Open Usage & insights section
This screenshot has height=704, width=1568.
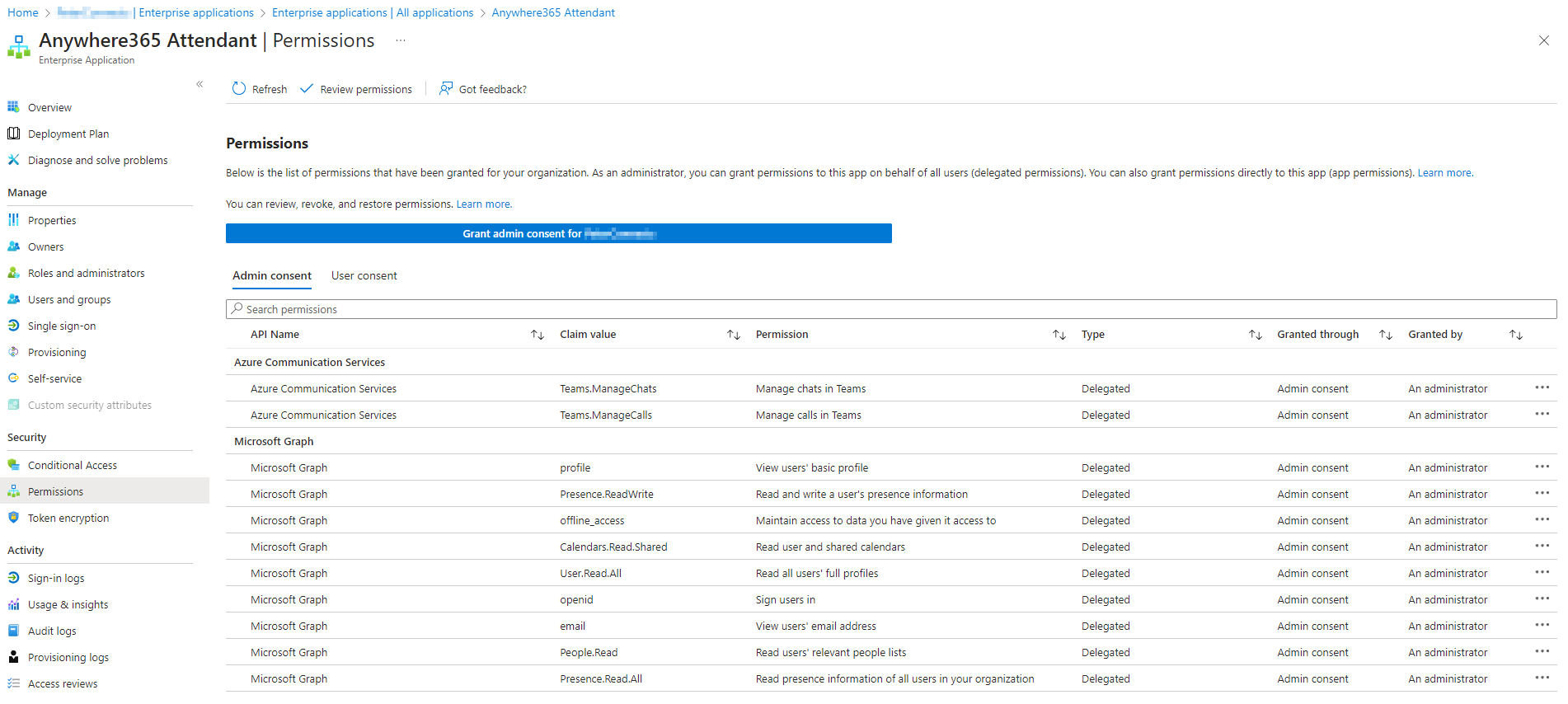click(x=68, y=605)
